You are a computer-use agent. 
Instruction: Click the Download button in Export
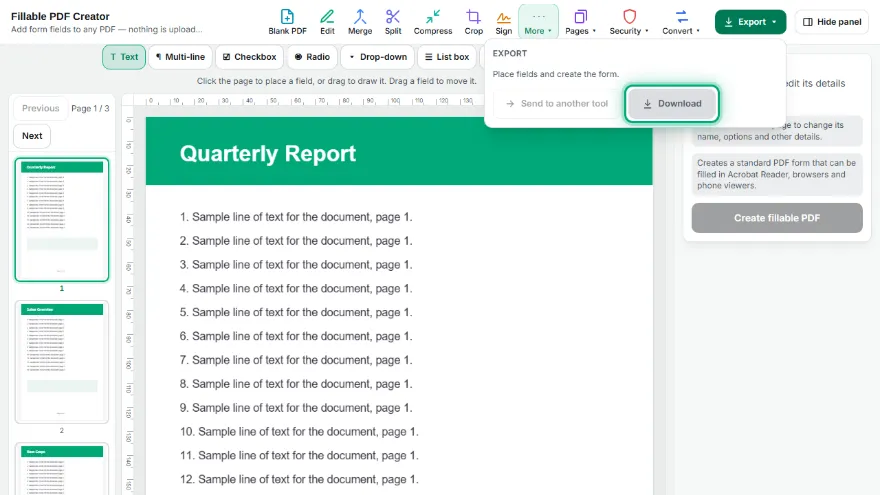672,103
